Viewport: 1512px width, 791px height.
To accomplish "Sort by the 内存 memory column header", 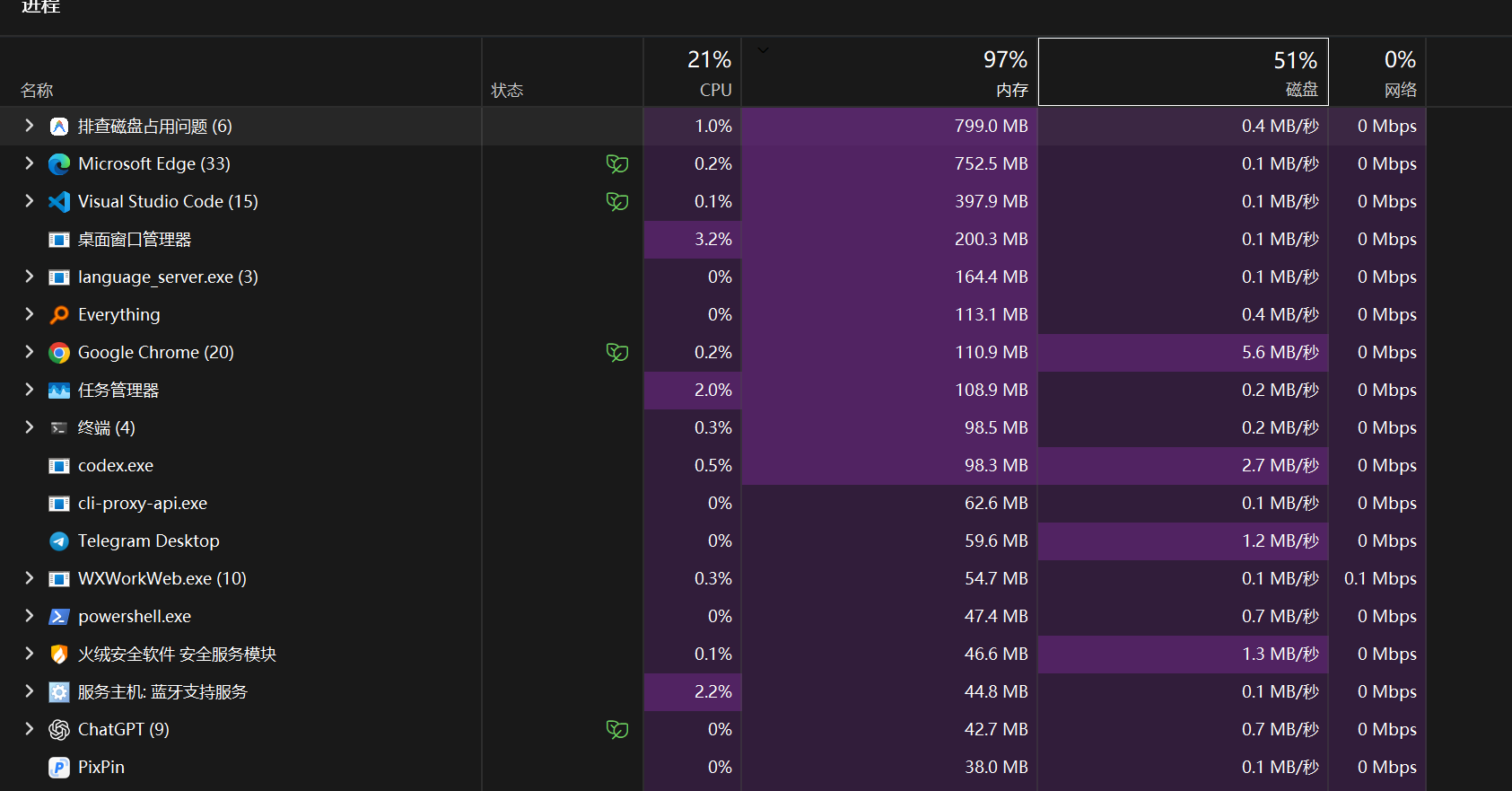I will coord(890,72).
